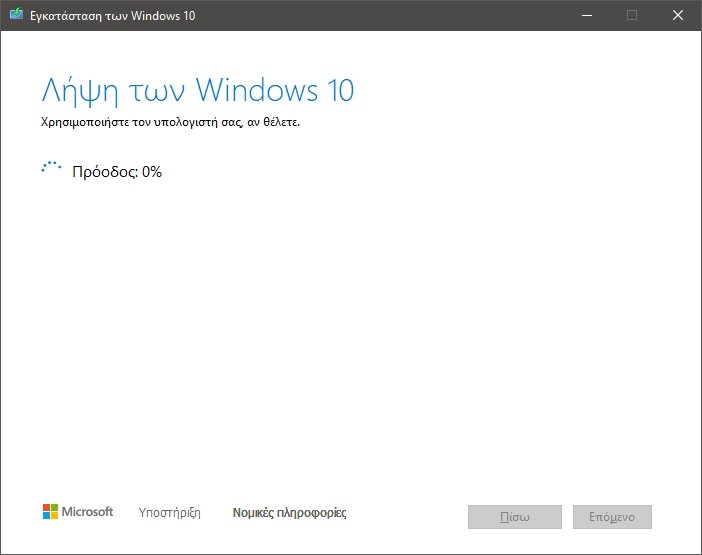This screenshot has height=555, width=702.
Task: Open the Υποστήριξη support link
Action: [167, 513]
